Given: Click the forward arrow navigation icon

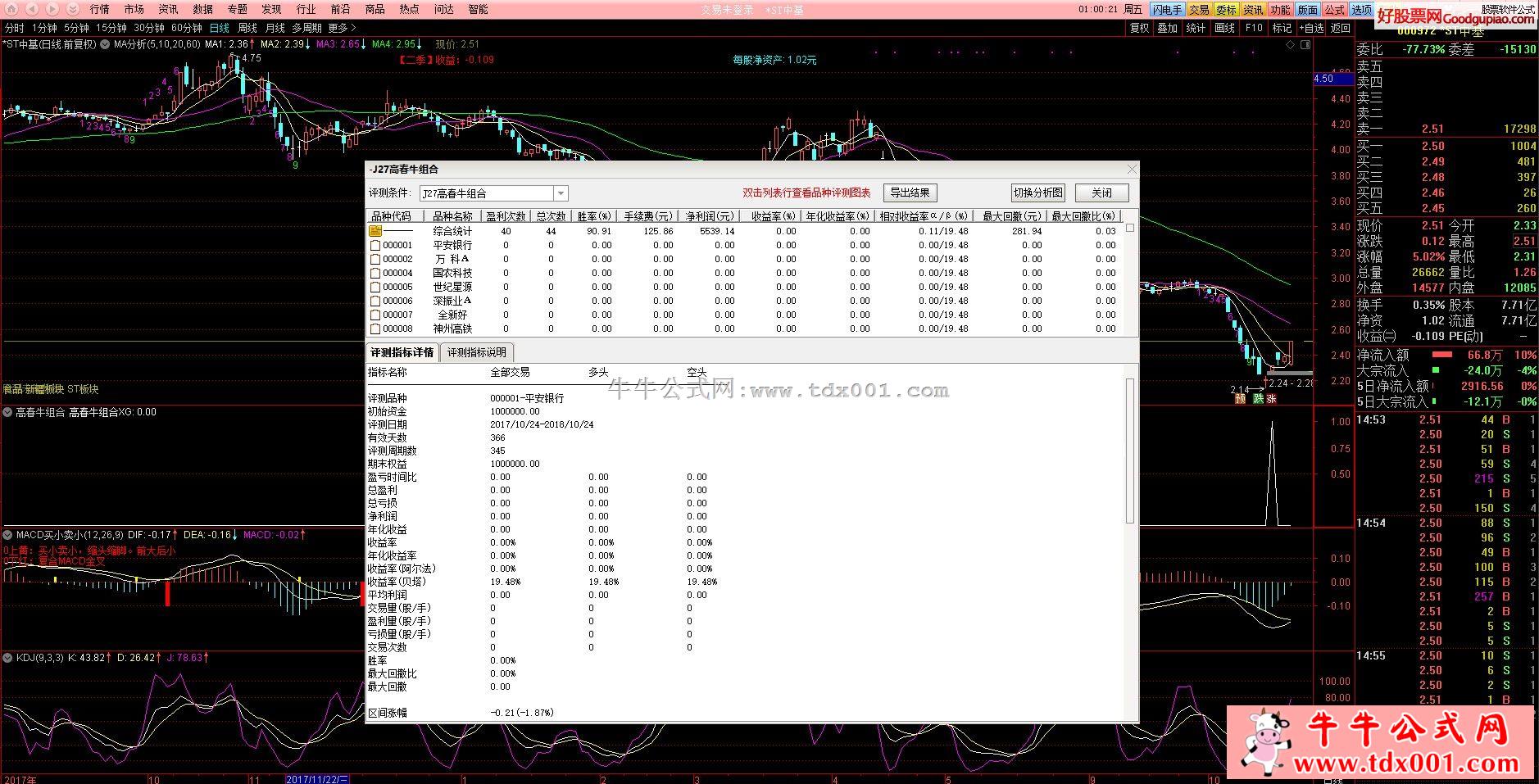Looking at the screenshot, I should point(52,9).
